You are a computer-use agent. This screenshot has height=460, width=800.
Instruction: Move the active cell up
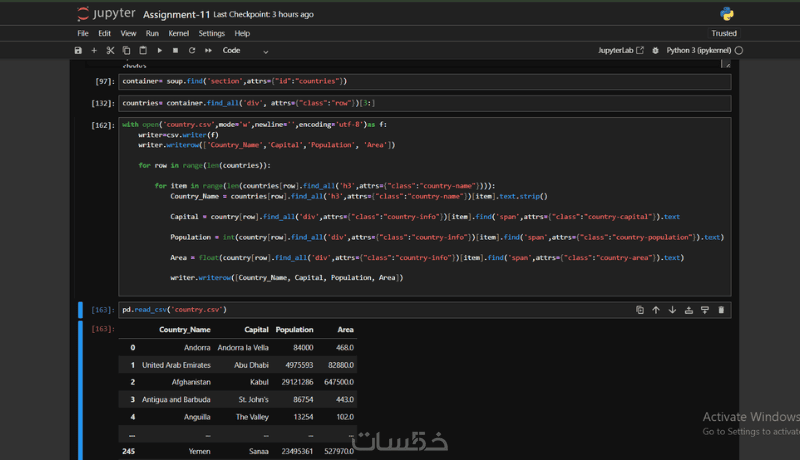(x=656, y=310)
